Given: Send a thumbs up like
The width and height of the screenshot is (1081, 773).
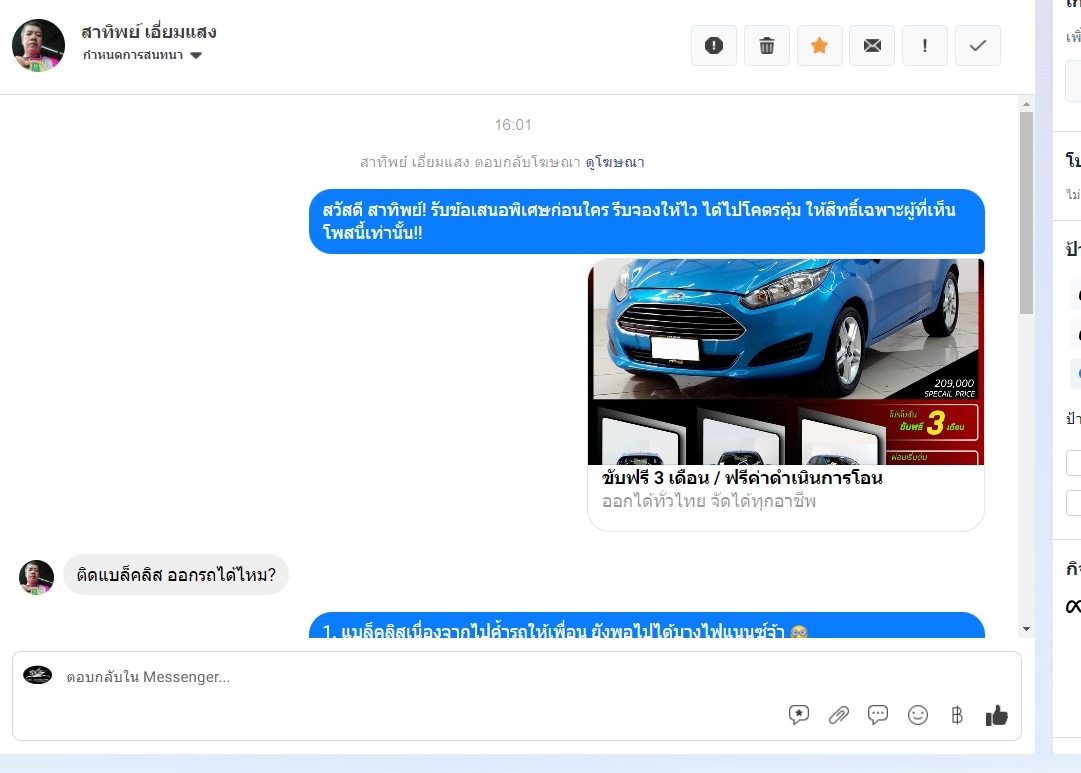Looking at the screenshot, I should 997,716.
